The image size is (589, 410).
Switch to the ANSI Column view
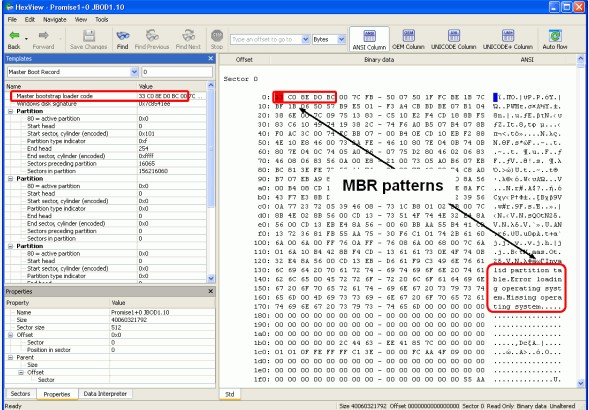(x=369, y=39)
